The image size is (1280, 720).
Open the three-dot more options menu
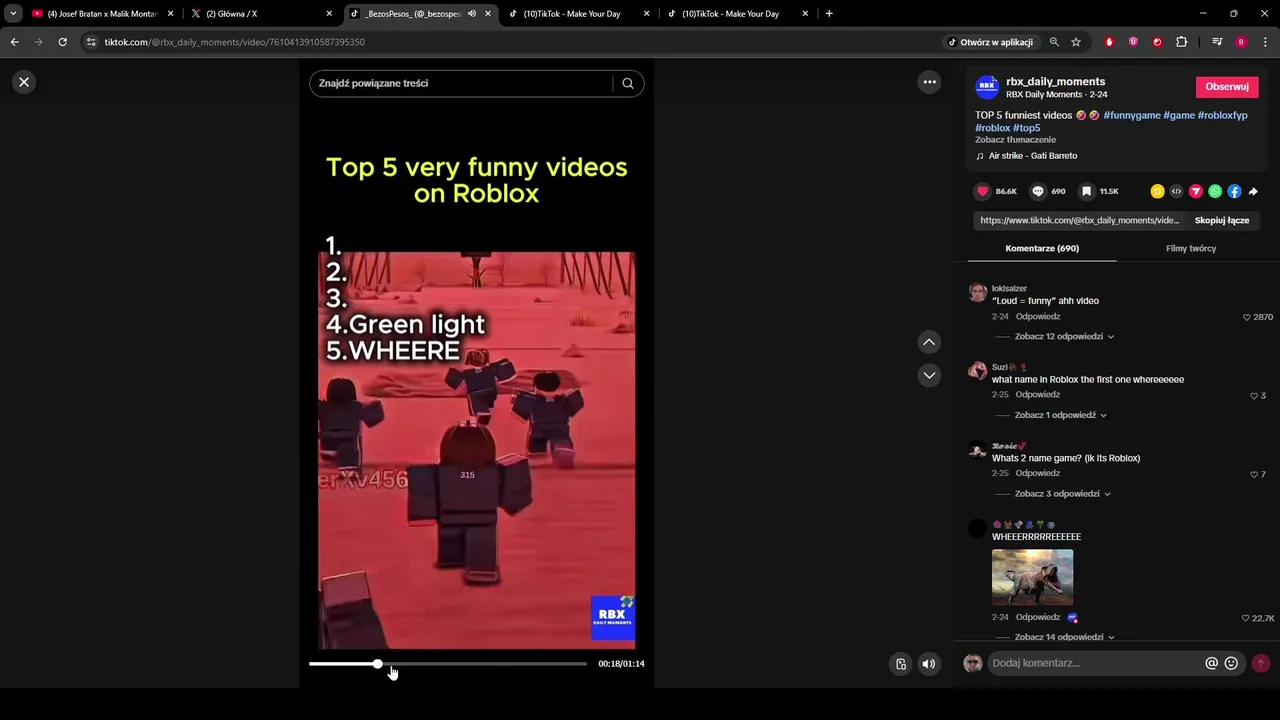coord(929,82)
